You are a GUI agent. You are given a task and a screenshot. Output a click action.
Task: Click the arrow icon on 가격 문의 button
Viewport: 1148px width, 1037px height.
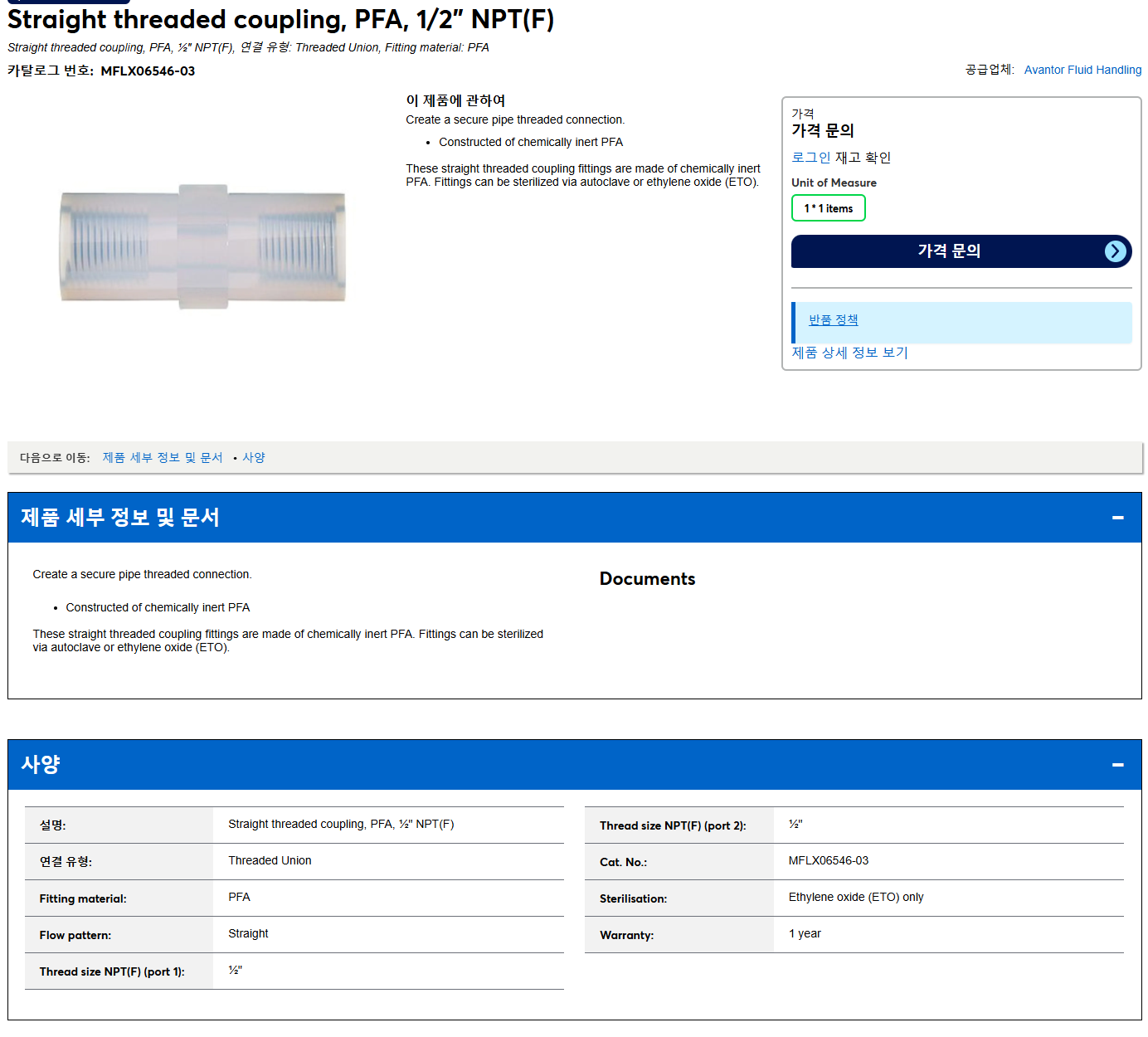(1116, 251)
